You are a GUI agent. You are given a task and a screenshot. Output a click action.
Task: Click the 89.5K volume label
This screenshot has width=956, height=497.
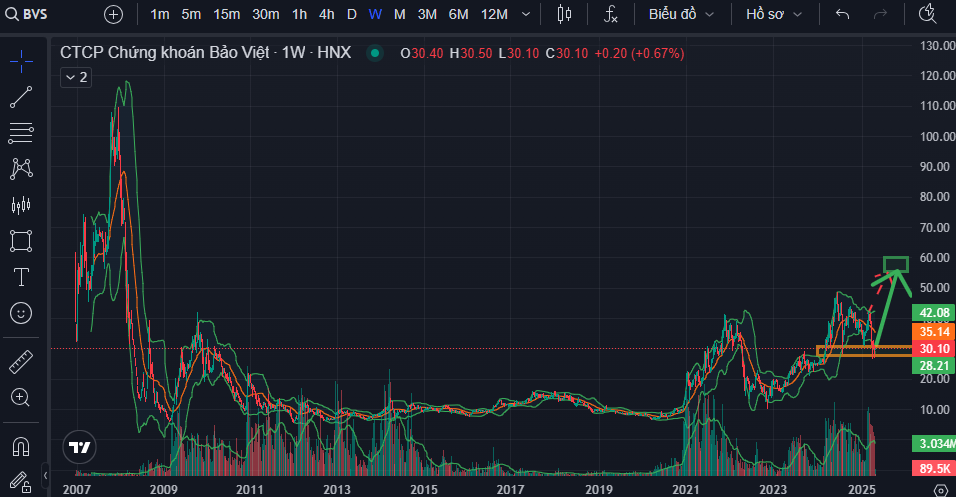pos(933,468)
